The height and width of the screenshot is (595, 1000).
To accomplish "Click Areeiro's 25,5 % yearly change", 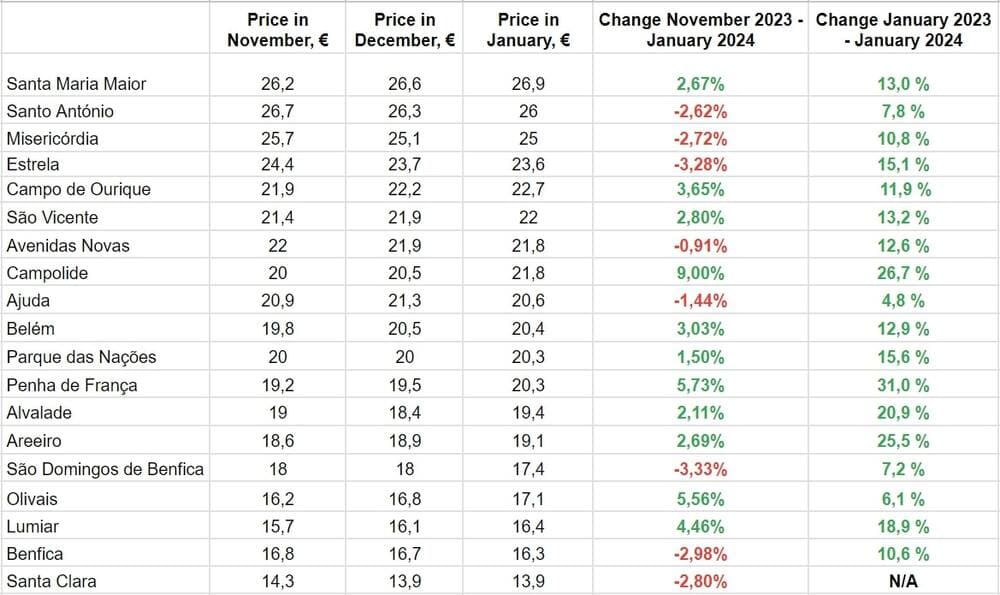I will [x=902, y=441].
